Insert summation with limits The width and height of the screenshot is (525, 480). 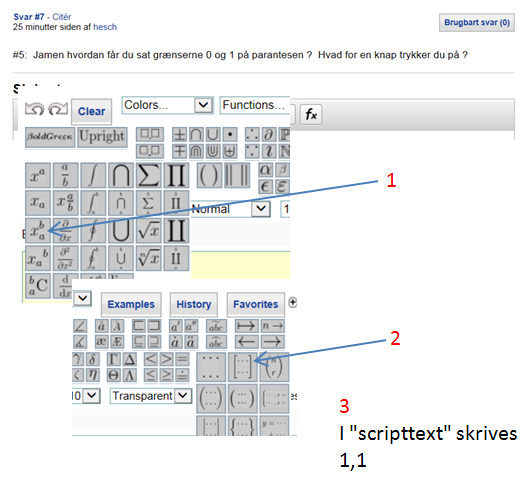[x=149, y=203]
